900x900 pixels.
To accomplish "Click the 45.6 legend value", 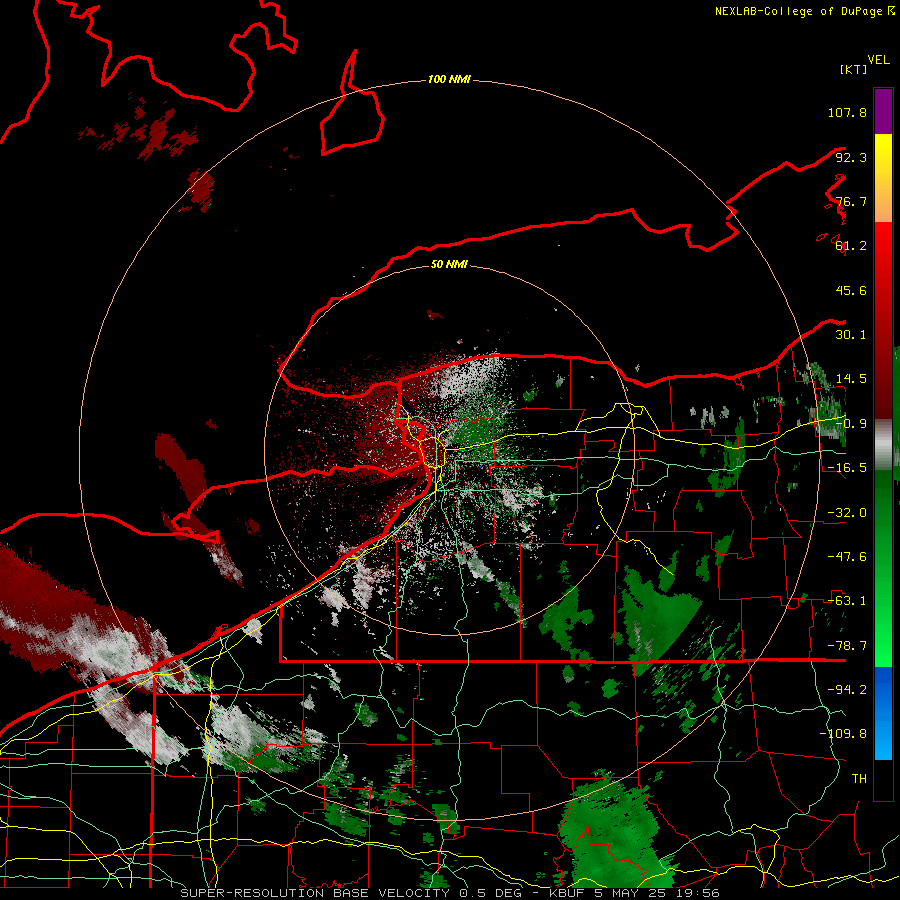I will point(851,290).
